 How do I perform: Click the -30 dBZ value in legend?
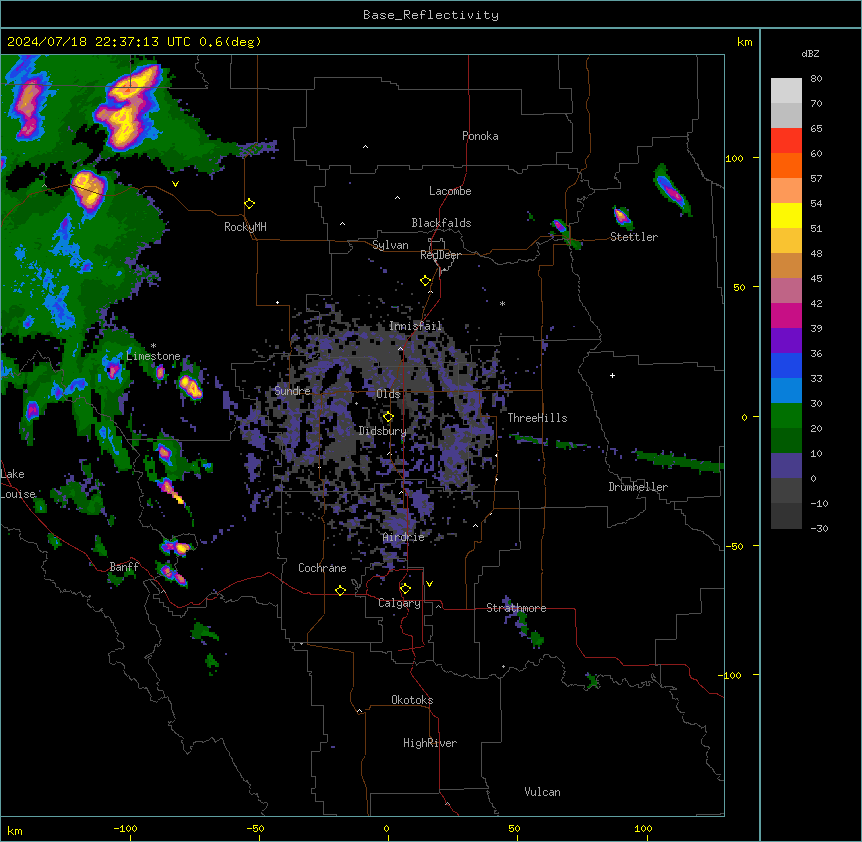819,528
